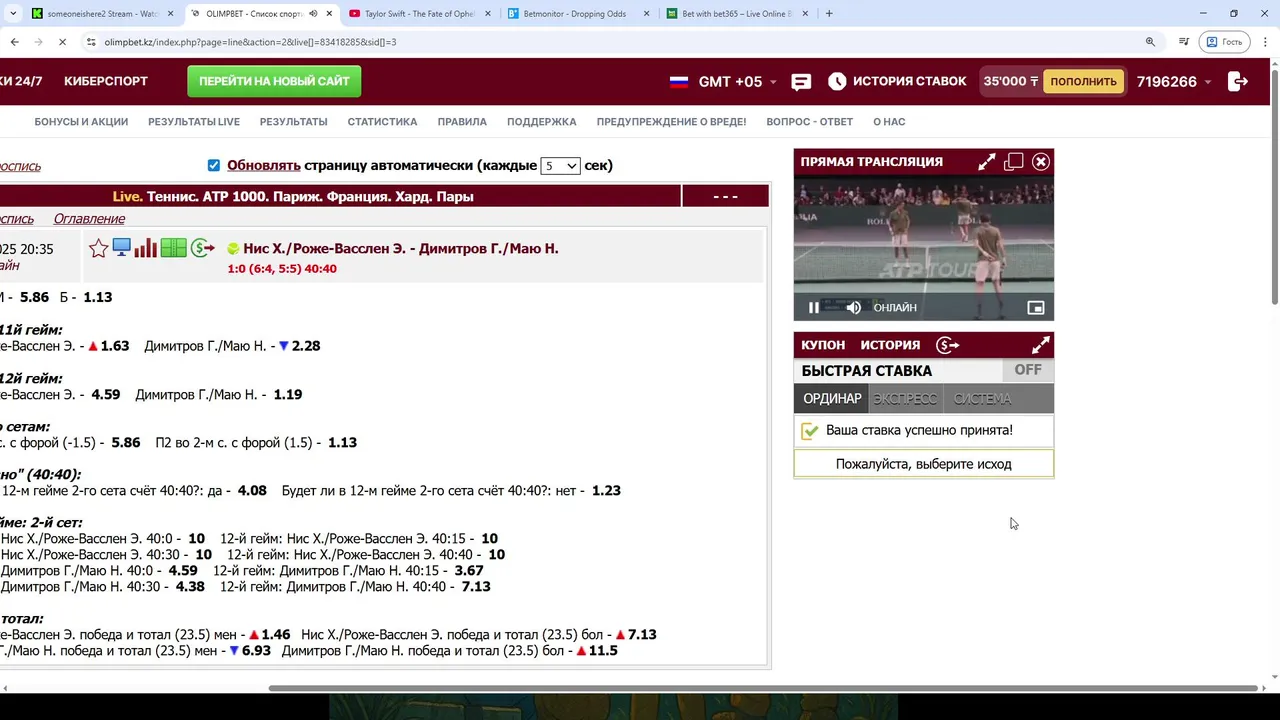Open the chat message icon in the header
The width and height of the screenshot is (1280, 720).
click(x=801, y=82)
